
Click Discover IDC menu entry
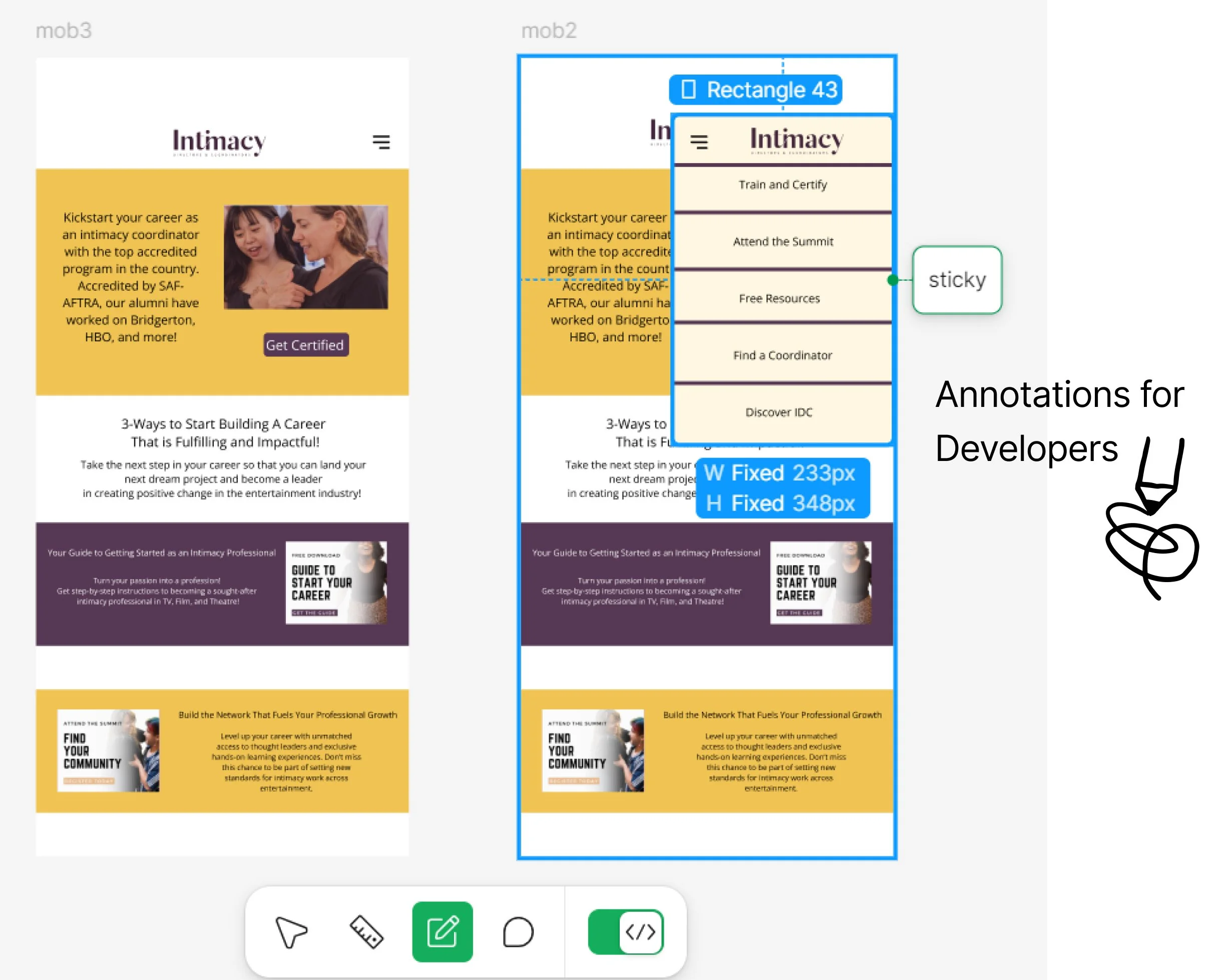[x=779, y=412]
